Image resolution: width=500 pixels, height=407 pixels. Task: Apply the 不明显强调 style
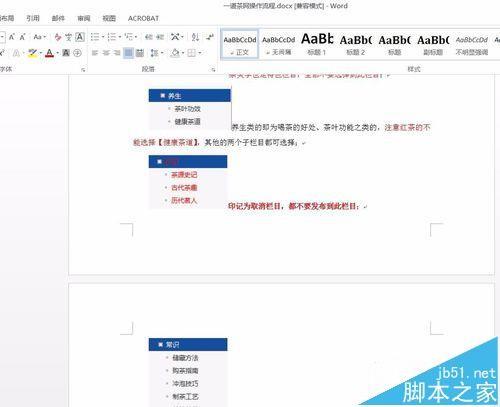click(x=472, y=44)
